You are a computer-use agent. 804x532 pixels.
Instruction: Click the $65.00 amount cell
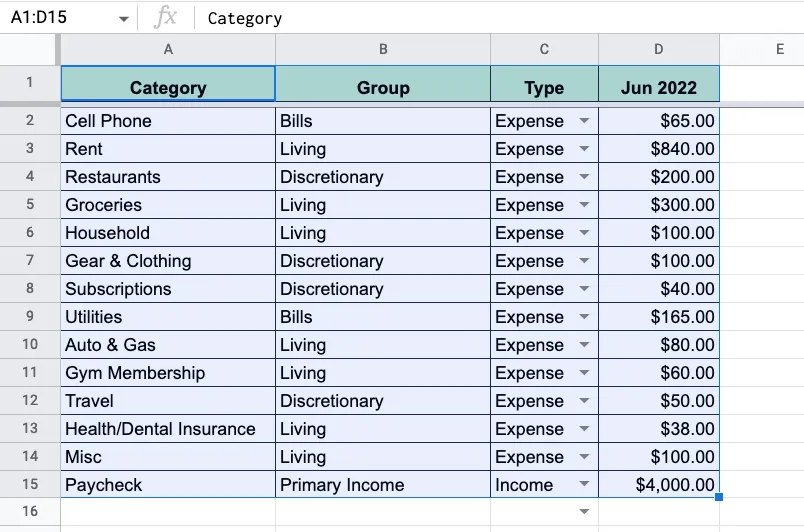click(x=659, y=121)
